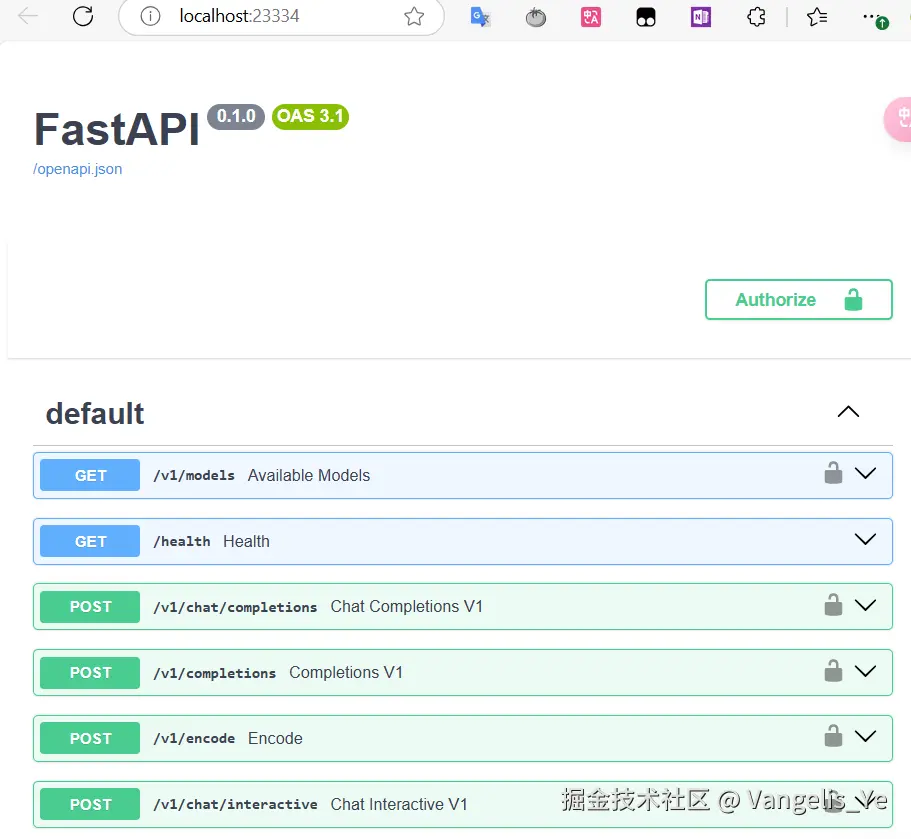
Task: Click the Authorize button
Action: point(798,300)
